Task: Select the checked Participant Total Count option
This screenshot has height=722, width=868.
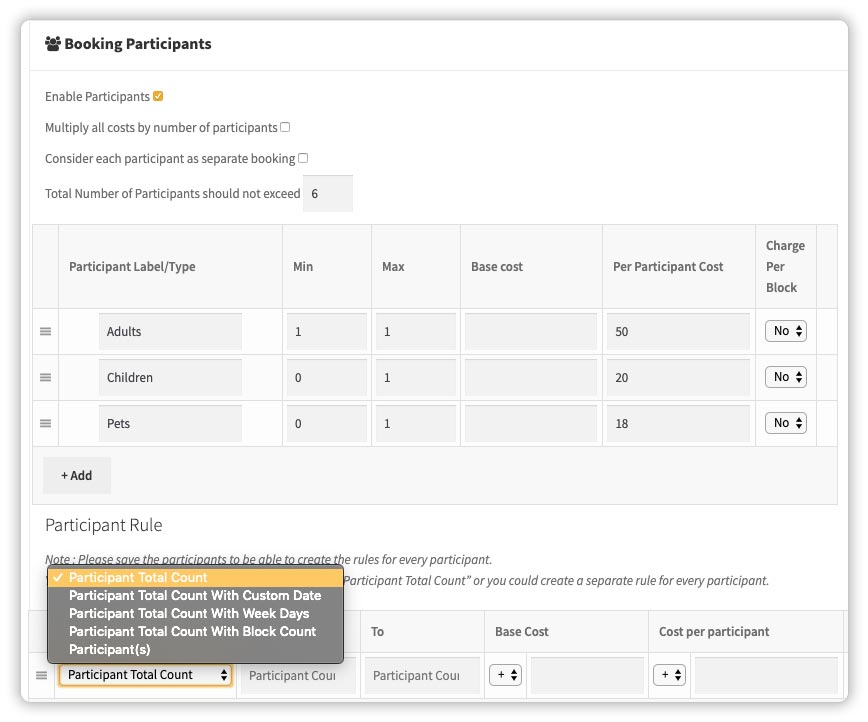Action: 195,577
